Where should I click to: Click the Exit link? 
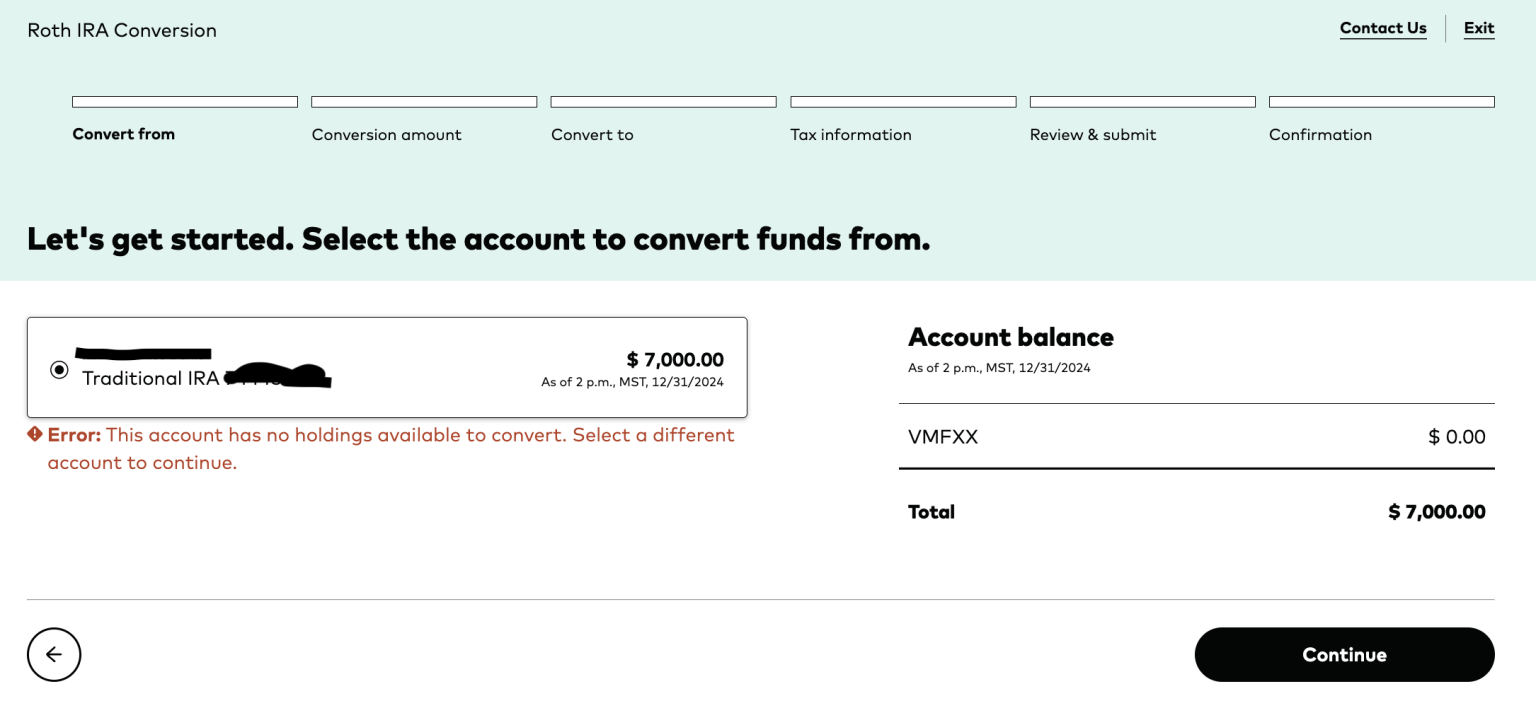tap(1479, 28)
